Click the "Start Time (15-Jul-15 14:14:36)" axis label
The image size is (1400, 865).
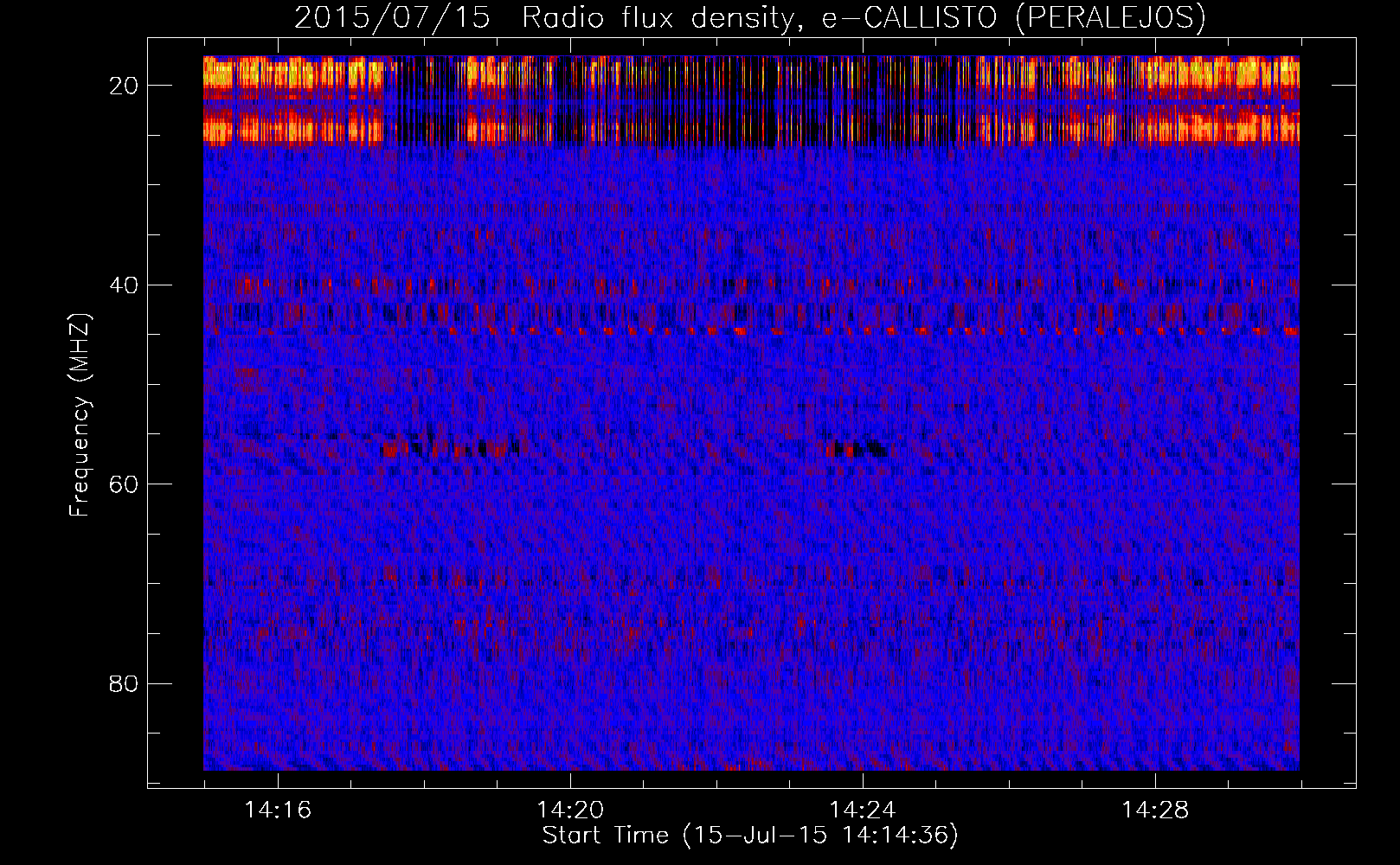tap(750, 836)
